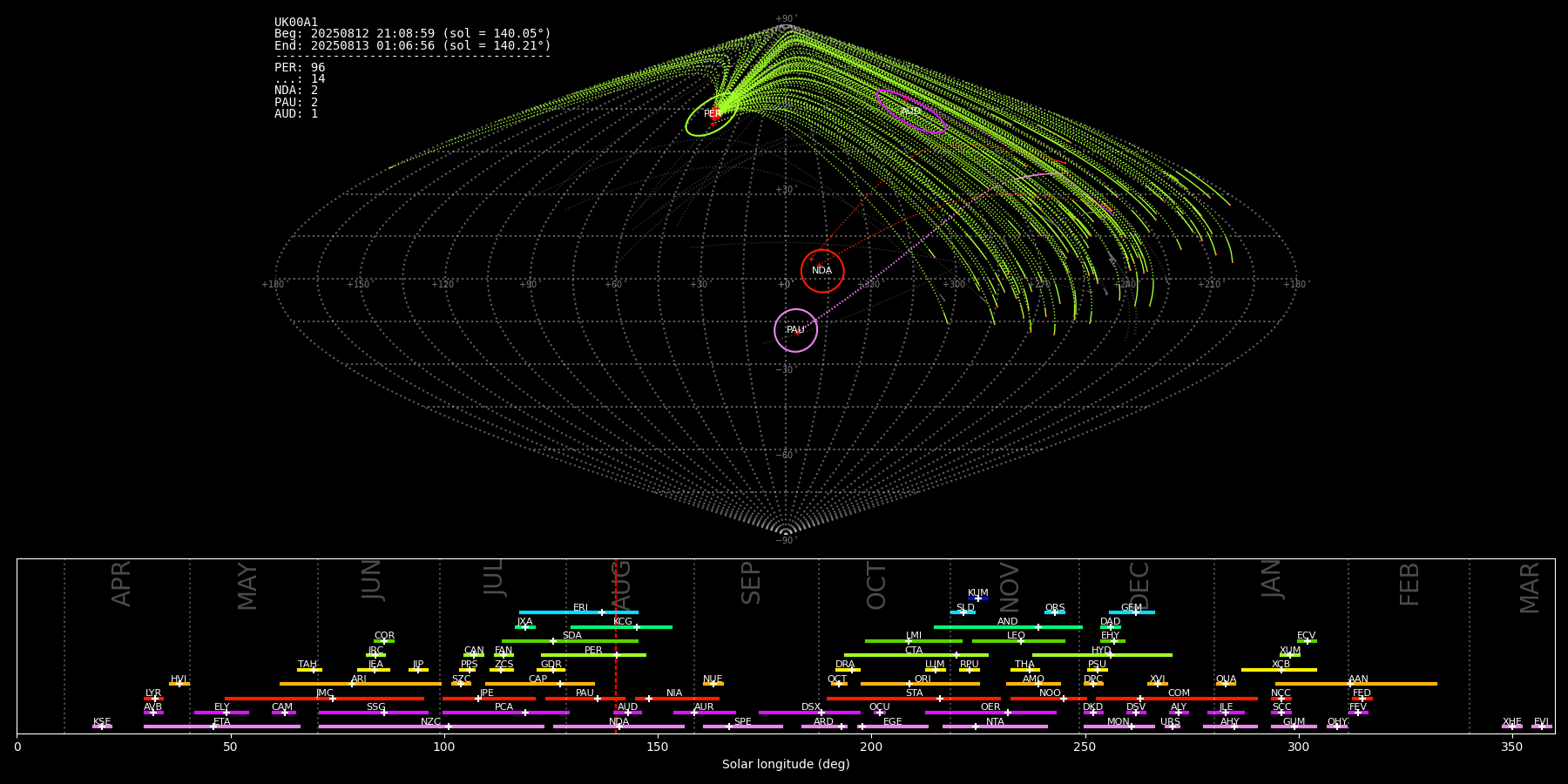Click the red dashed current-date line in timeline
The width and height of the screenshot is (1568, 784).
[616, 645]
